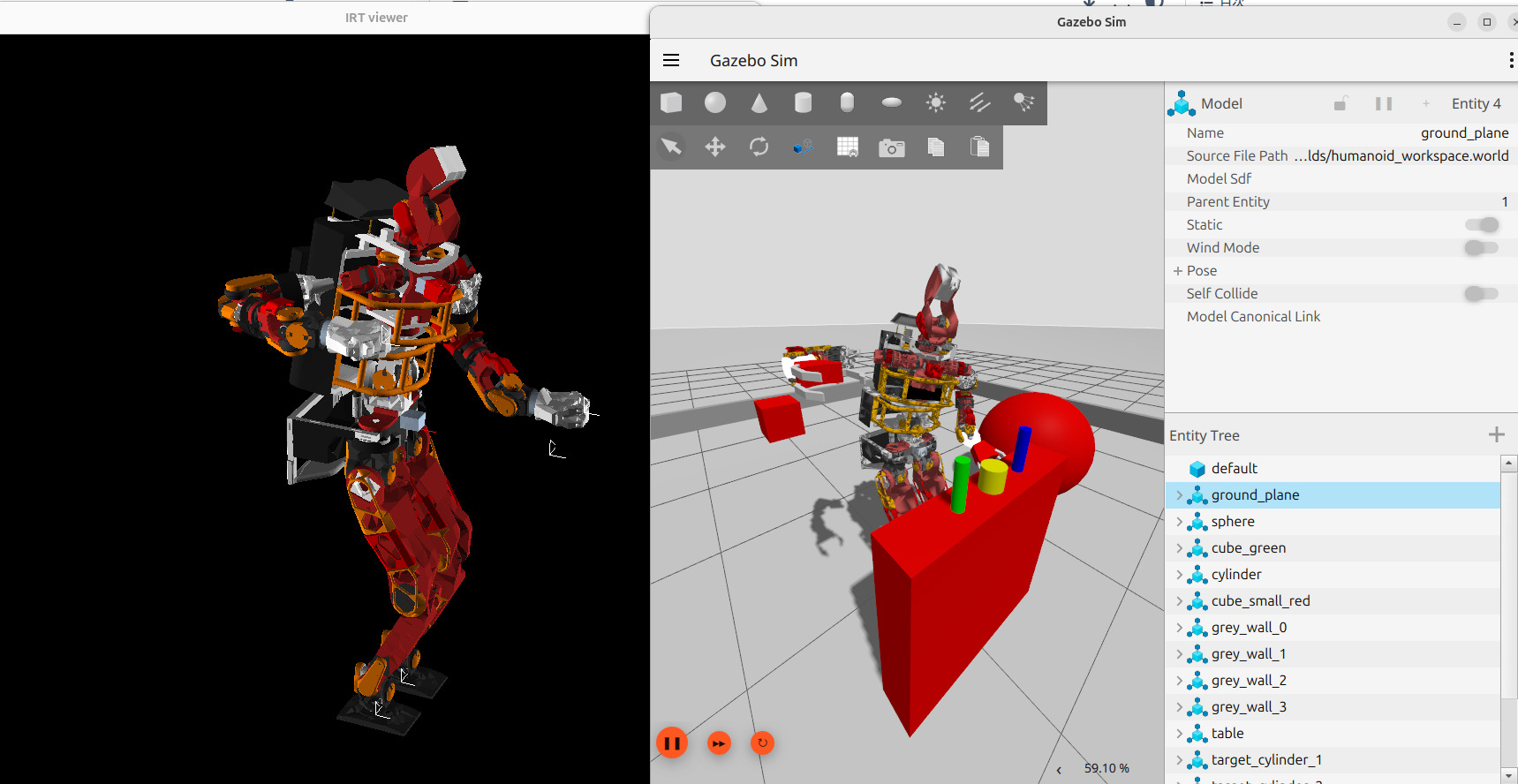Viewport: 1518px width, 784px height.
Task: Click the Entity Tree vertical scrollbar
Action: click(x=1508, y=618)
